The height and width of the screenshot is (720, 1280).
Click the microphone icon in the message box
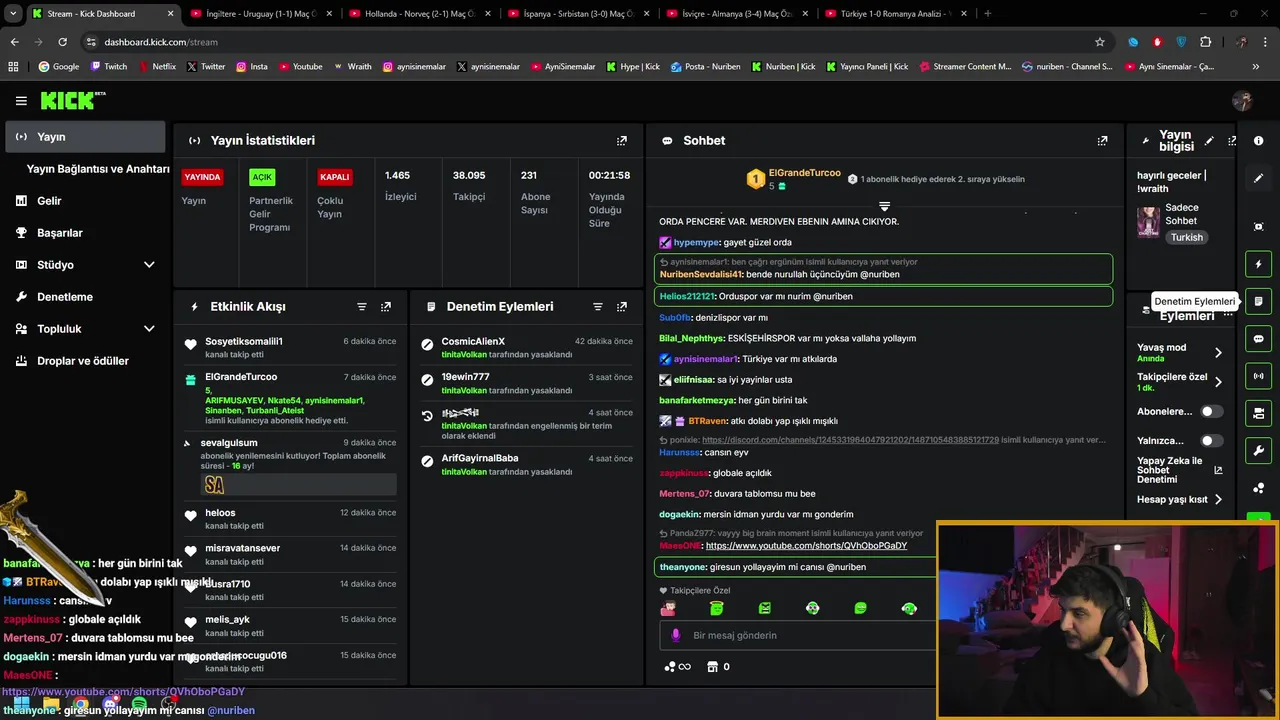676,635
